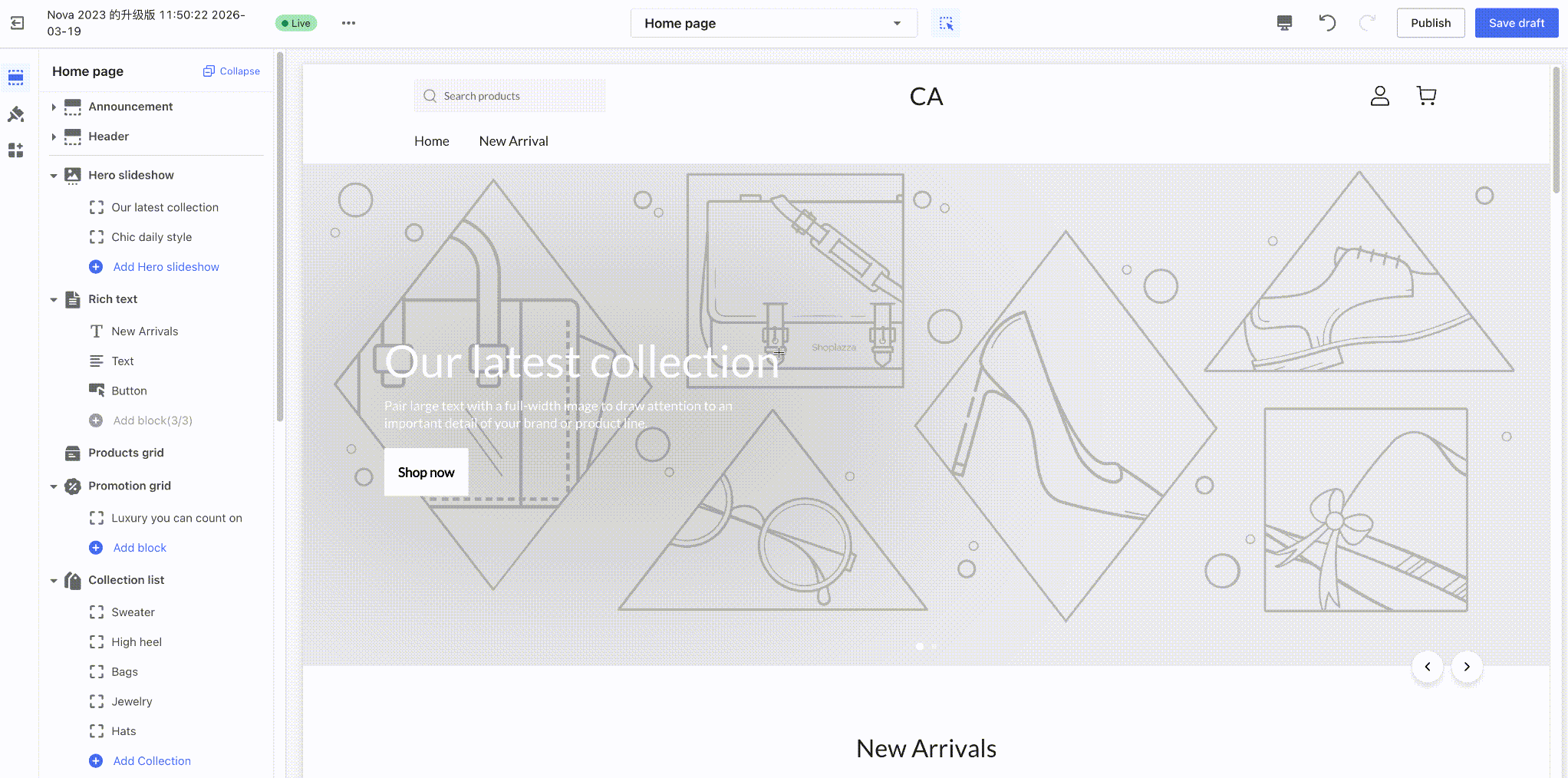This screenshot has width=1568, height=778.
Task: Select the Products grid section
Action: pos(126,453)
